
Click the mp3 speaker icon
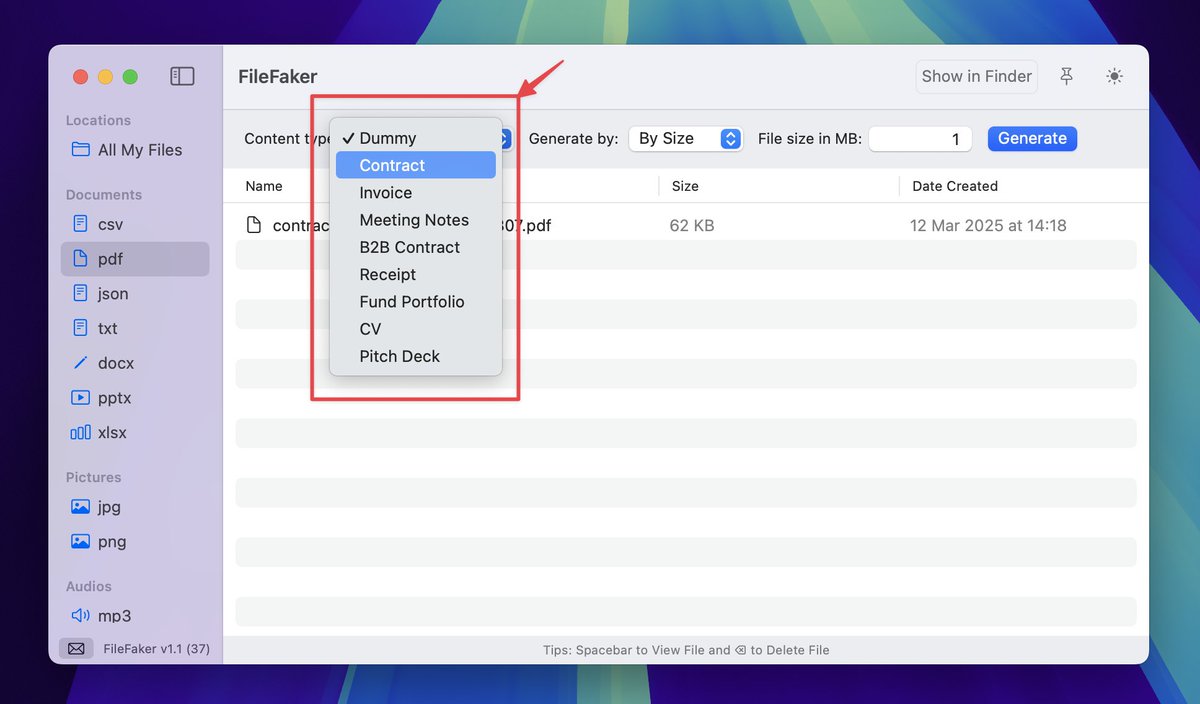point(81,616)
